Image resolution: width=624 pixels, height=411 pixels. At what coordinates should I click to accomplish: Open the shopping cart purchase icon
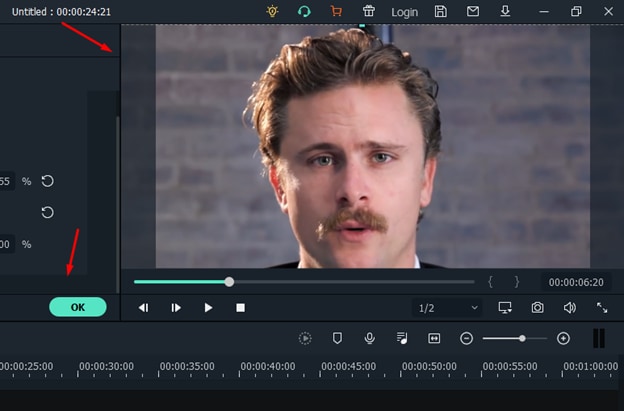pyautogui.click(x=336, y=12)
